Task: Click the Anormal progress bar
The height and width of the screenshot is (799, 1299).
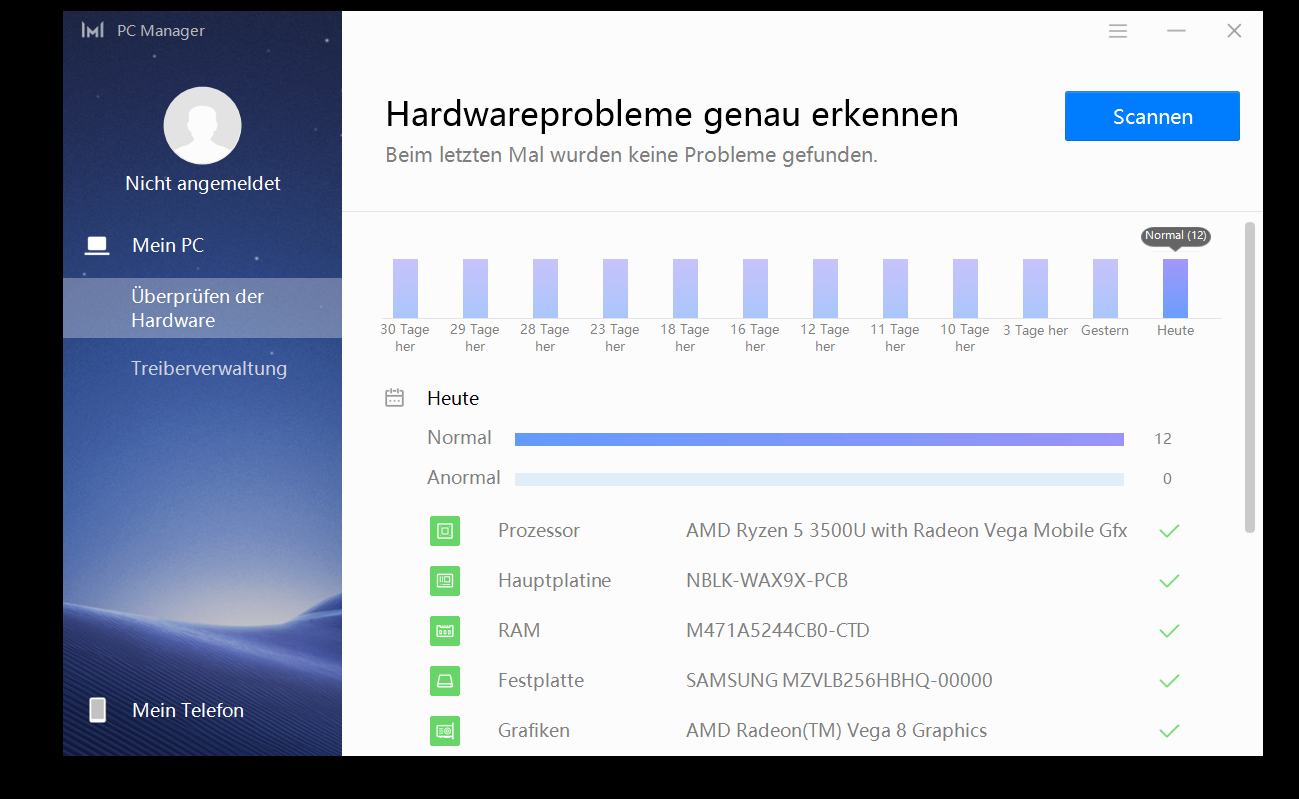Action: (x=819, y=479)
